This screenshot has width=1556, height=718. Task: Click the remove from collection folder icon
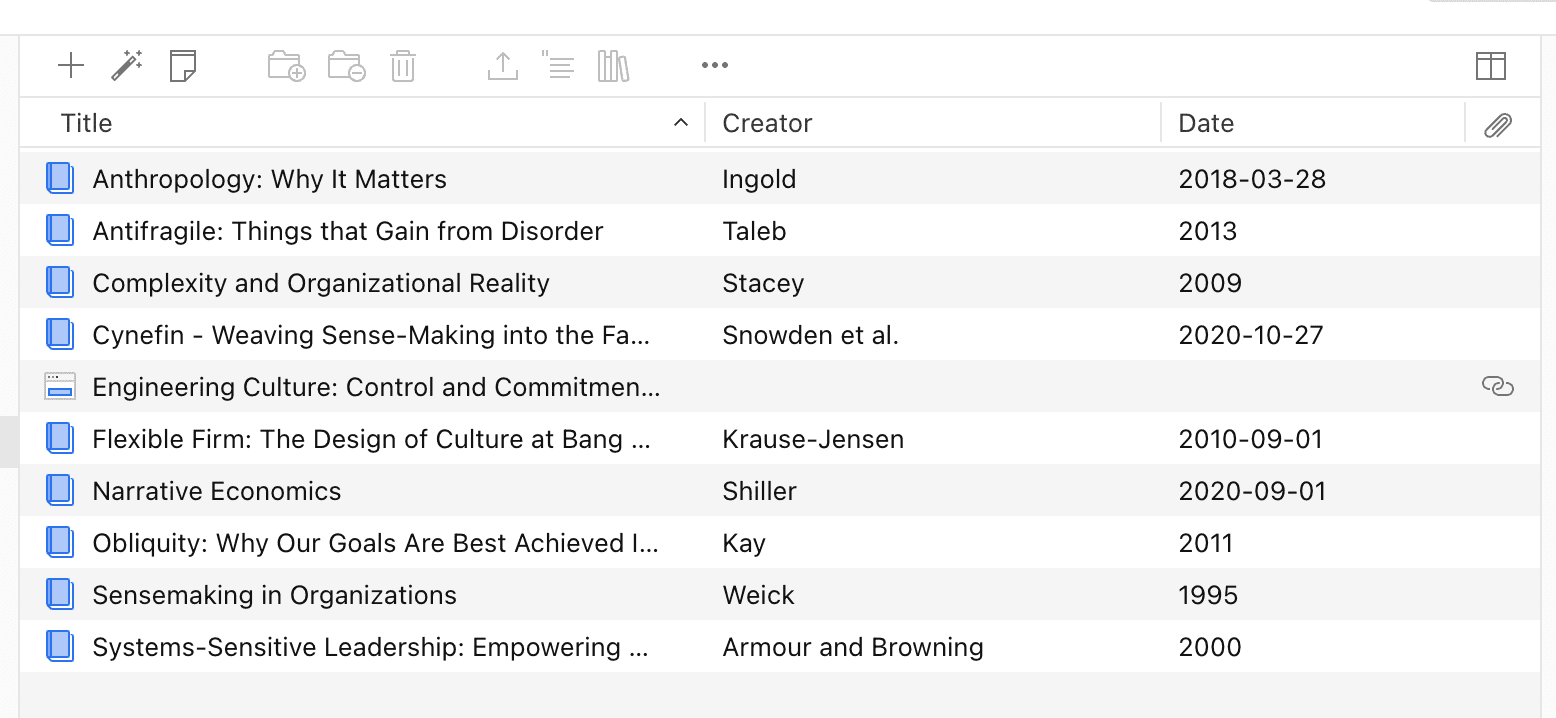346,66
